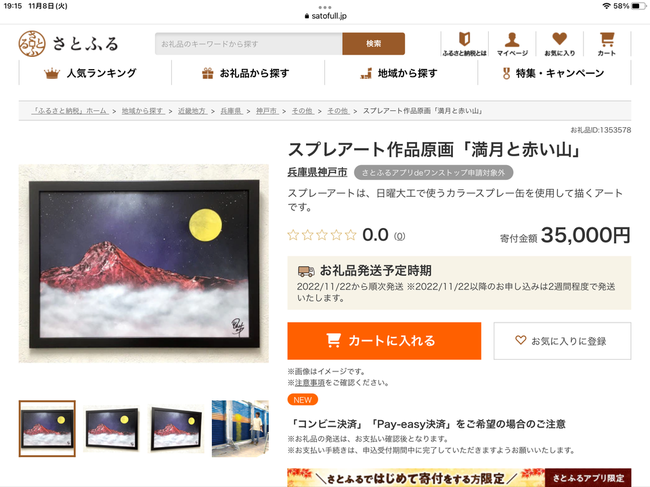Screen dimensions: 650x487
Task: Open お気に入り heart icon in header
Action: click(560, 43)
